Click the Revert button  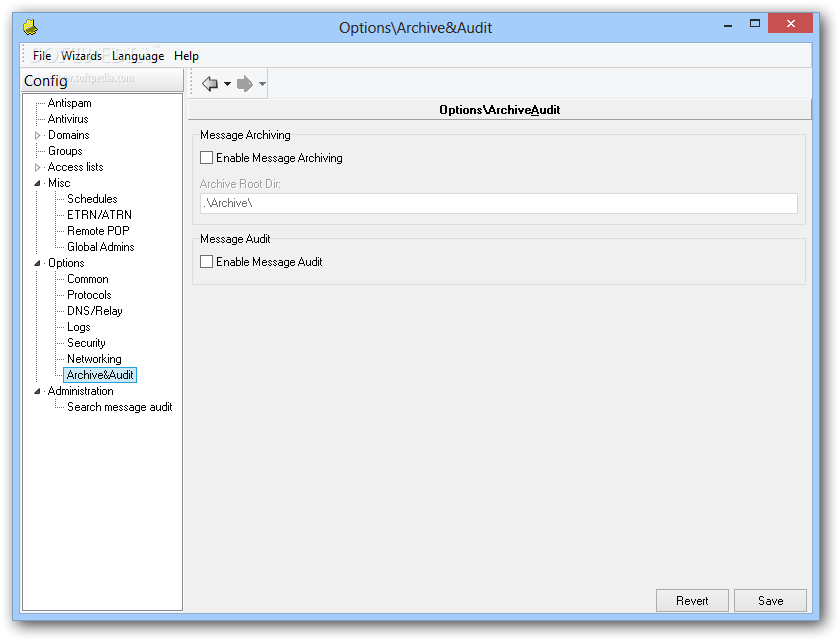692,601
